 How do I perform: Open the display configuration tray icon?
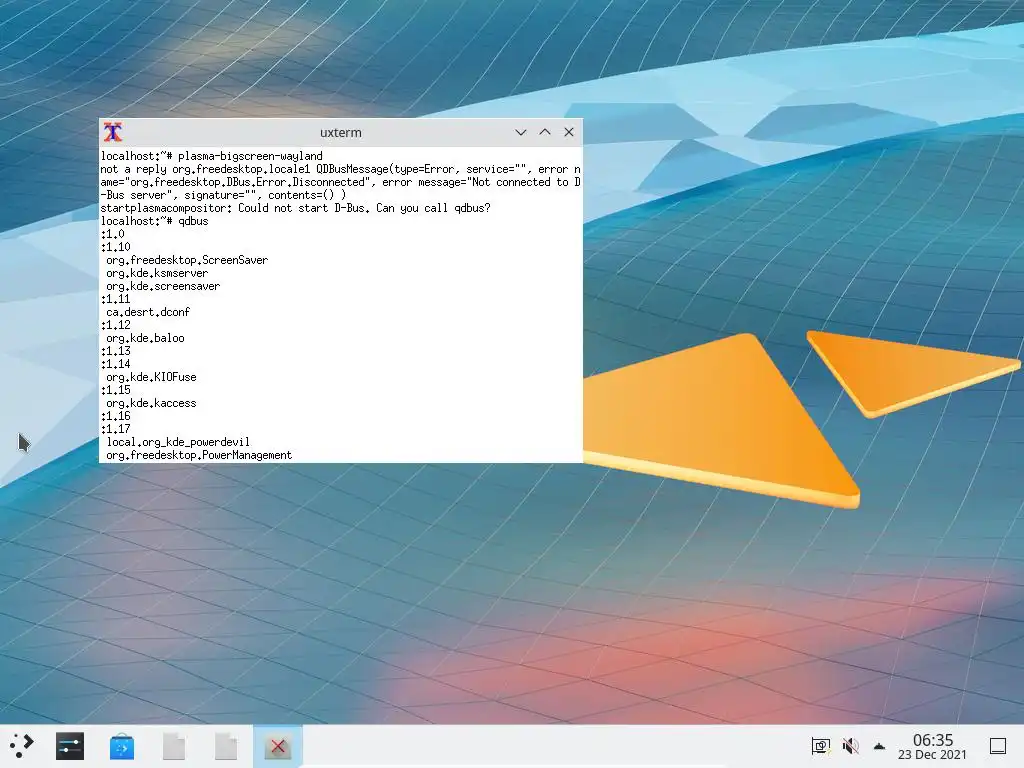pyautogui.click(x=820, y=746)
